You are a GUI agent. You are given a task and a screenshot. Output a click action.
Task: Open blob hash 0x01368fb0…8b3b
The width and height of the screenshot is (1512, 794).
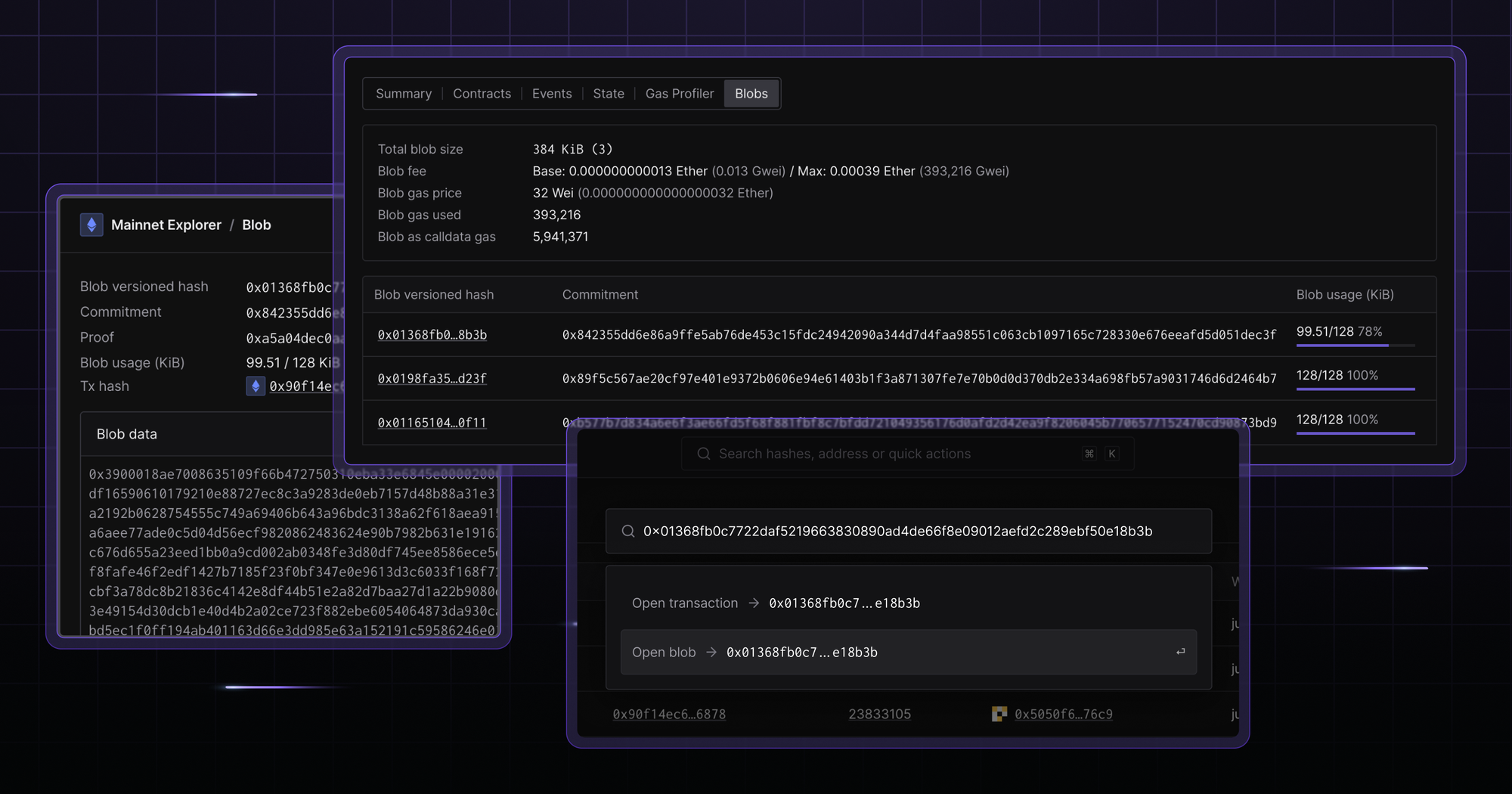pos(432,333)
